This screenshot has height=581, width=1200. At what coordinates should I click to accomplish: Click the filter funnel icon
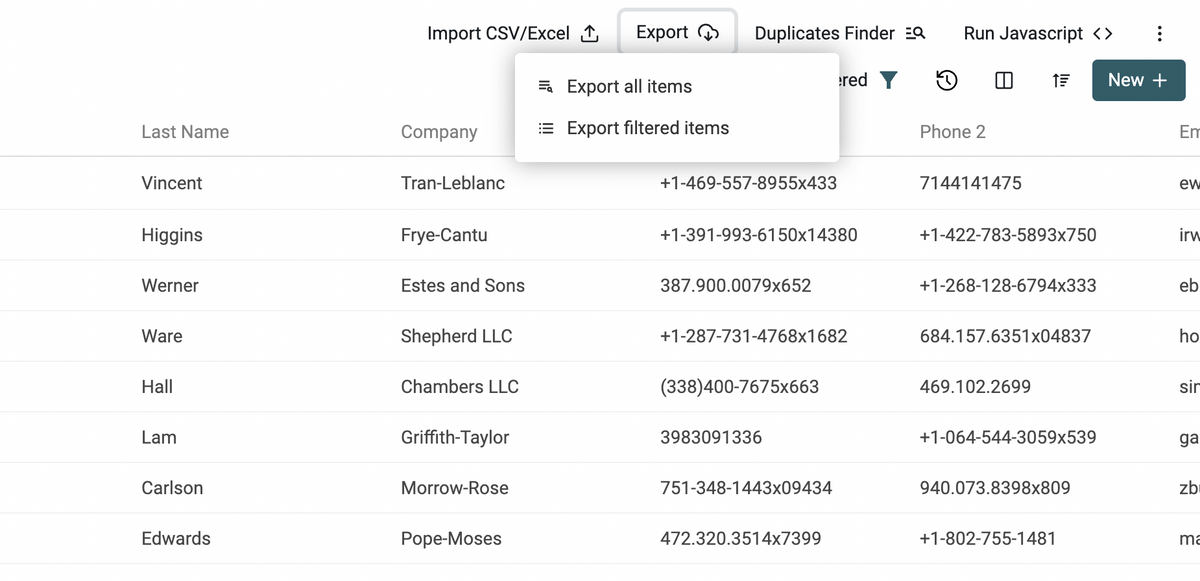888,80
